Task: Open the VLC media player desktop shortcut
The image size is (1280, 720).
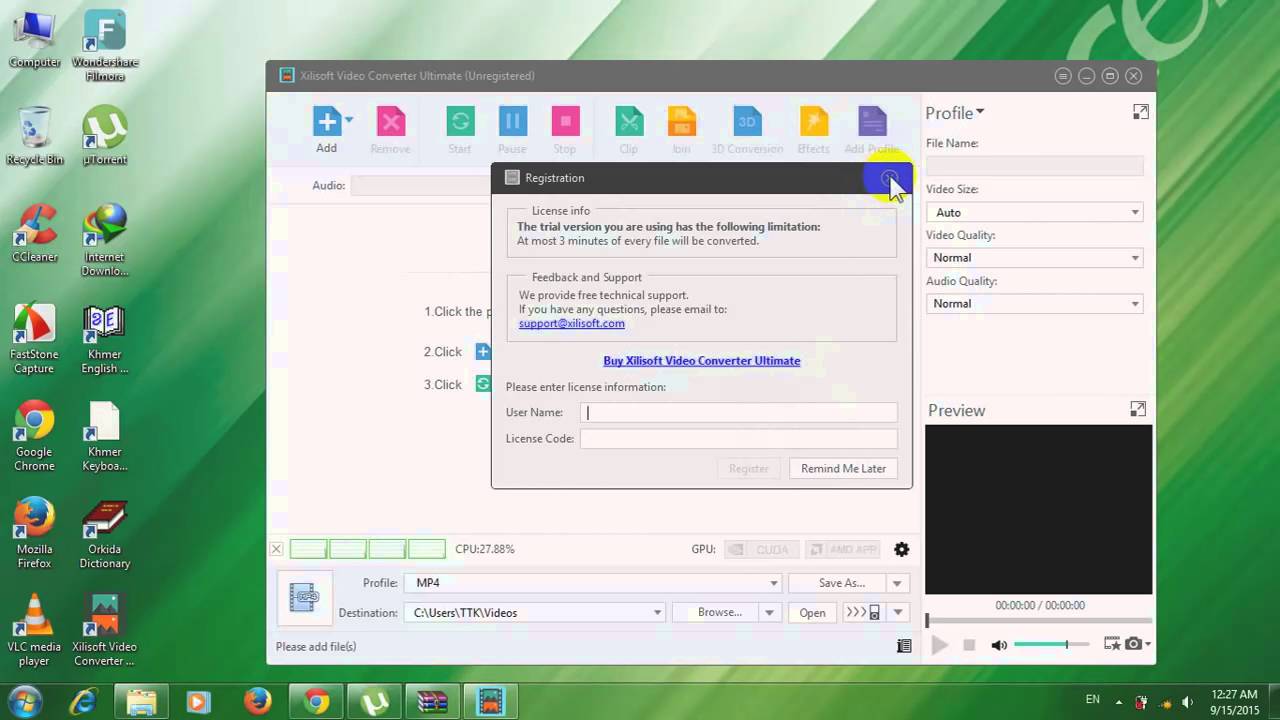Action: [x=34, y=630]
